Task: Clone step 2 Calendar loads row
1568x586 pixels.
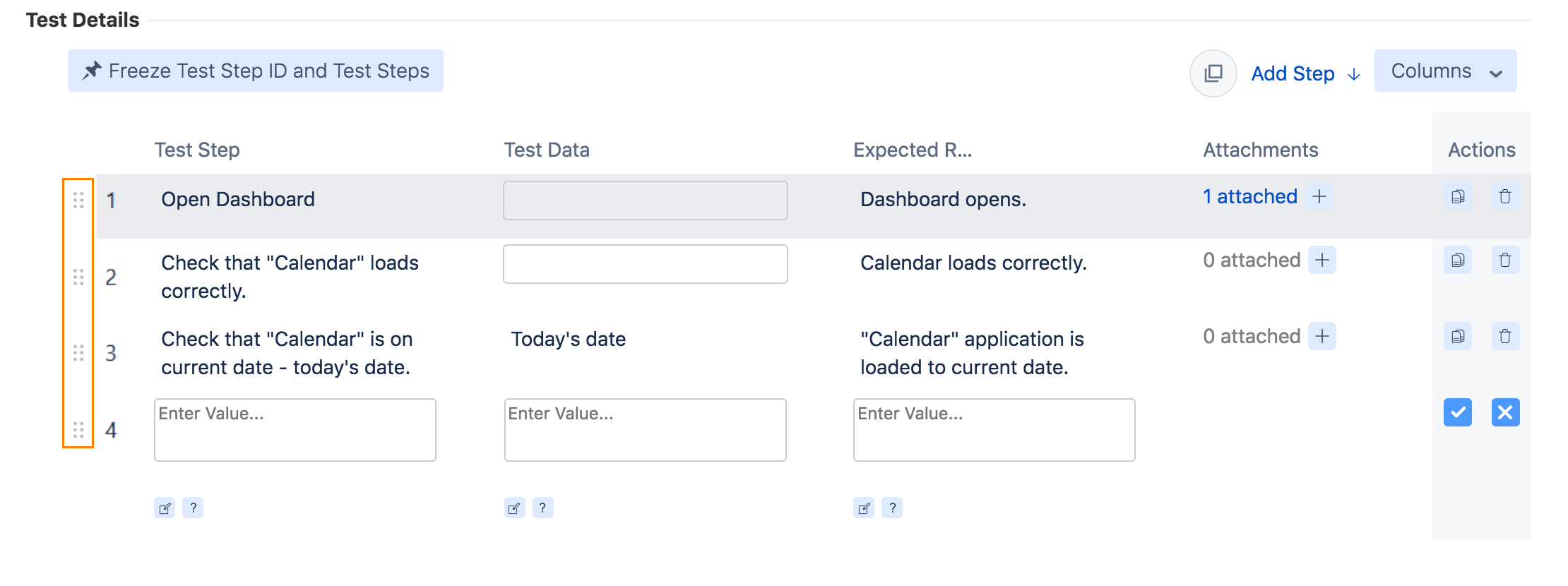Action: click(x=1458, y=261)
